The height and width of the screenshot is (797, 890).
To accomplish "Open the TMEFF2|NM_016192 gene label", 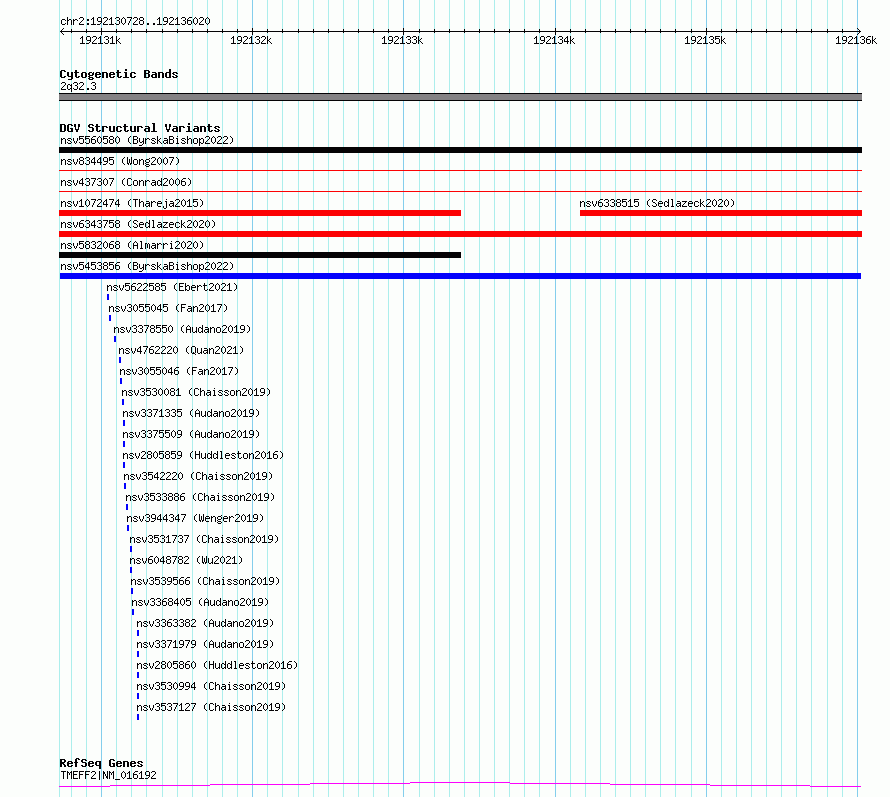I will point(108,775).
